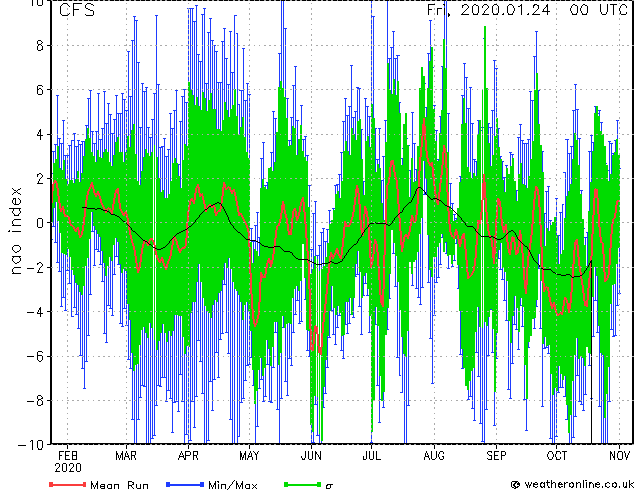Screen dimensions: 634x490
Task: Click the sigma symbol legend text
Action: coord(329,486)
